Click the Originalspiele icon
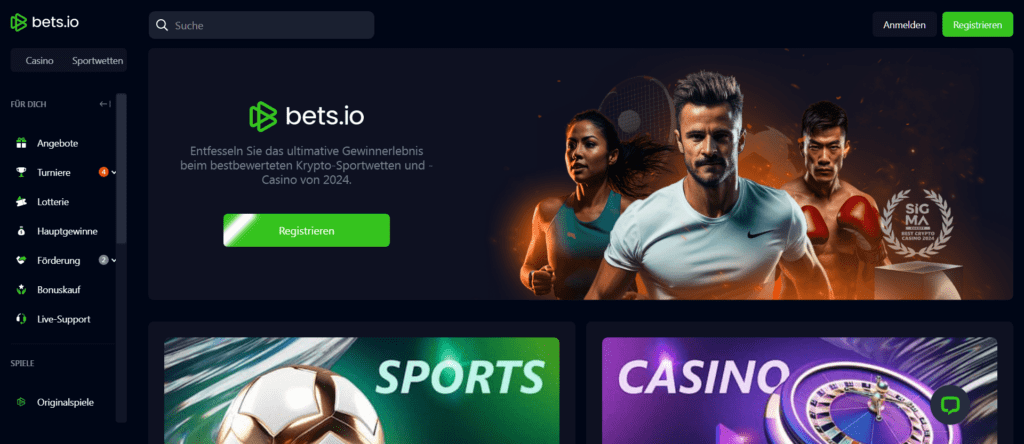The width and height of the screenshot is (1024, 444). (x=22, y=402)
